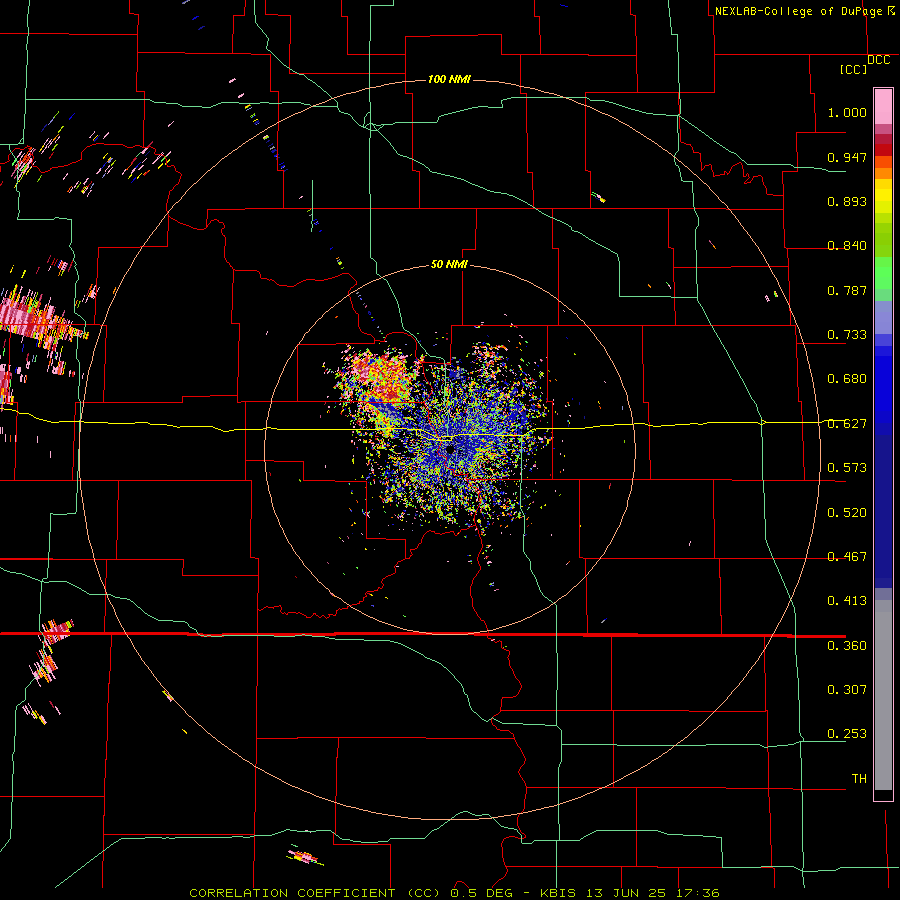Screen dimensions: 900x900
Task: Click the 0.787 legend value
Action: (x=847, y=290)
